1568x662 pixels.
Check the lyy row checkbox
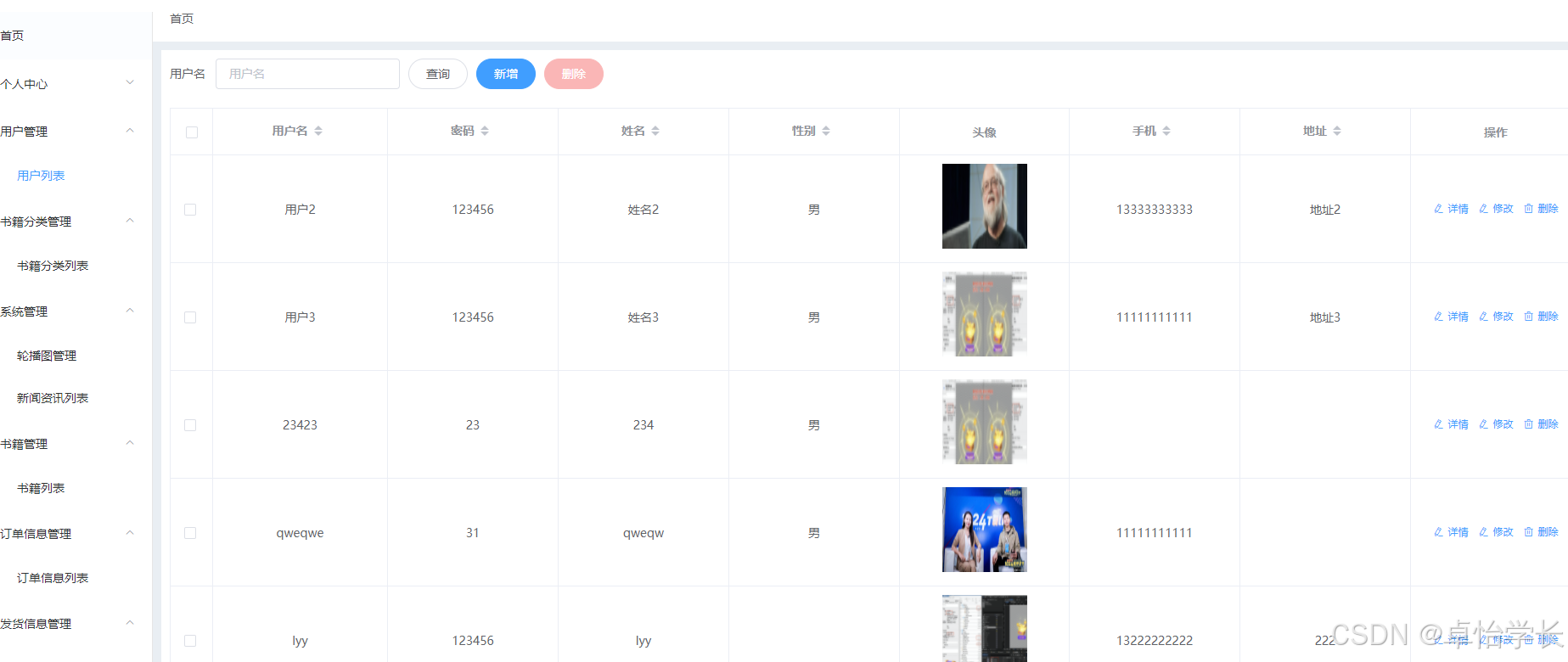point(190,641)
